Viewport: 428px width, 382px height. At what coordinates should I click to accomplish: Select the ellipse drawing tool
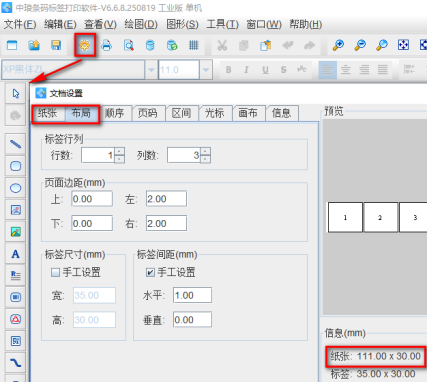click(x=16, y=188)
